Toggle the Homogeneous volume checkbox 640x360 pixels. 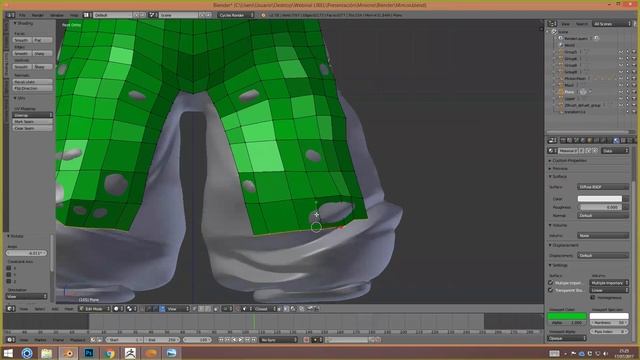(593, 298)
